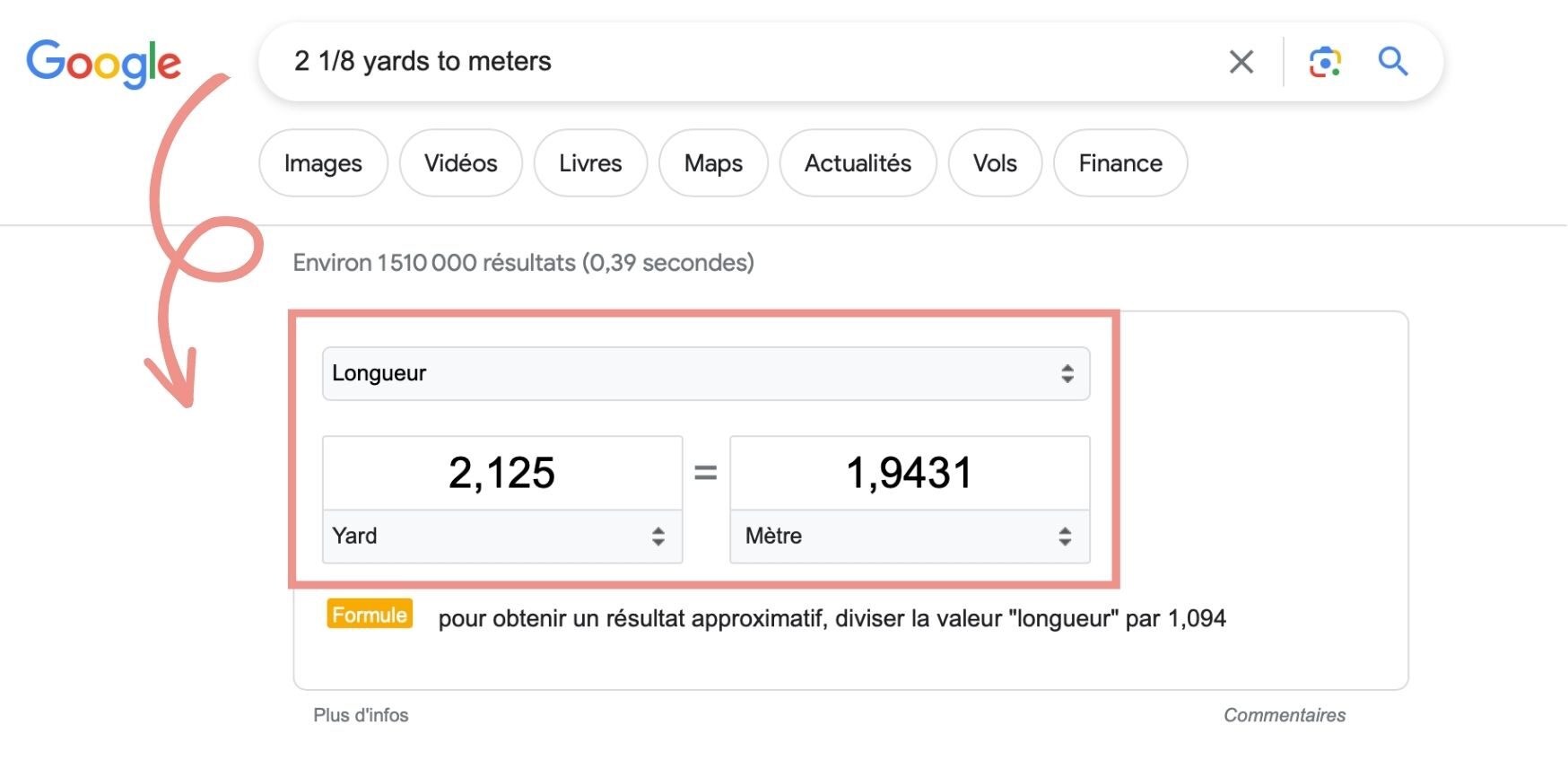
Task: Open the Longueur unit type dropdown
Action: (706, 373)
